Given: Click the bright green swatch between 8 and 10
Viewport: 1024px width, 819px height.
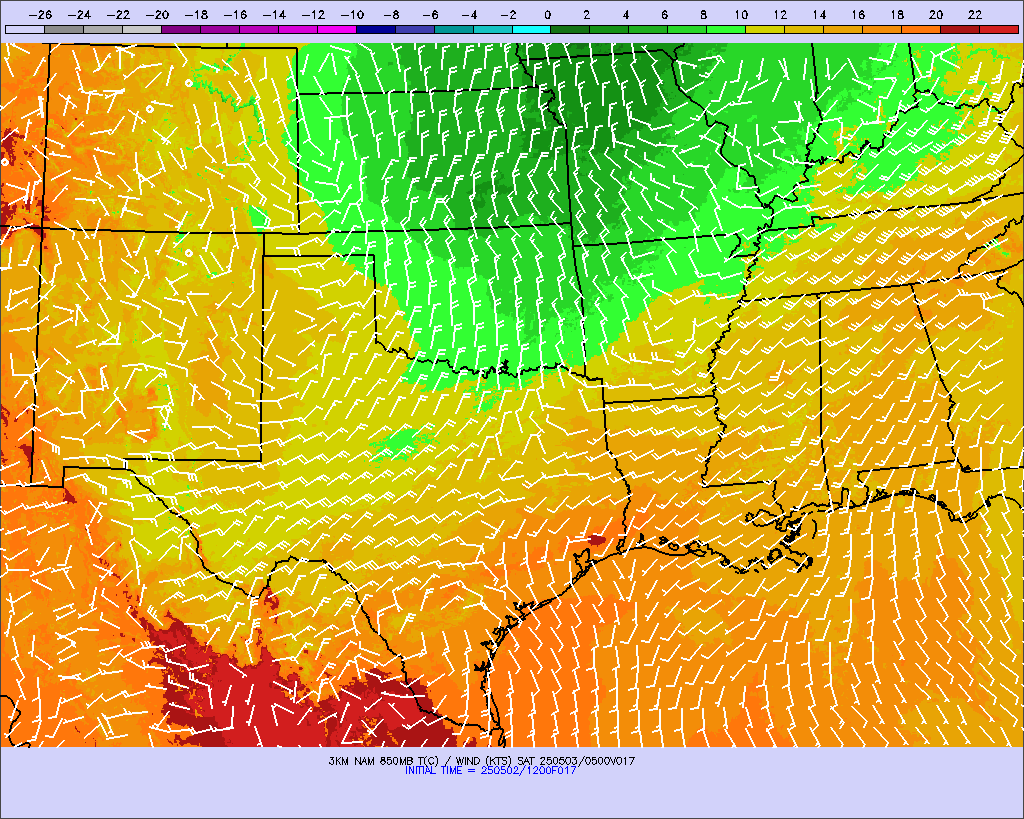Looking at the screenshot, I should [x=726, y=29].
